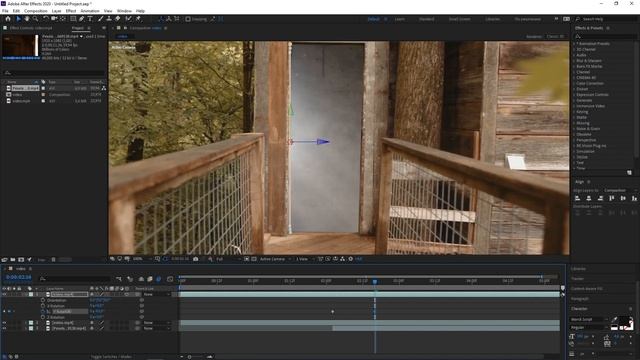Screen dimensions: 640x360
Task: Select the Brush tool
Action: [x=100, y=19]
